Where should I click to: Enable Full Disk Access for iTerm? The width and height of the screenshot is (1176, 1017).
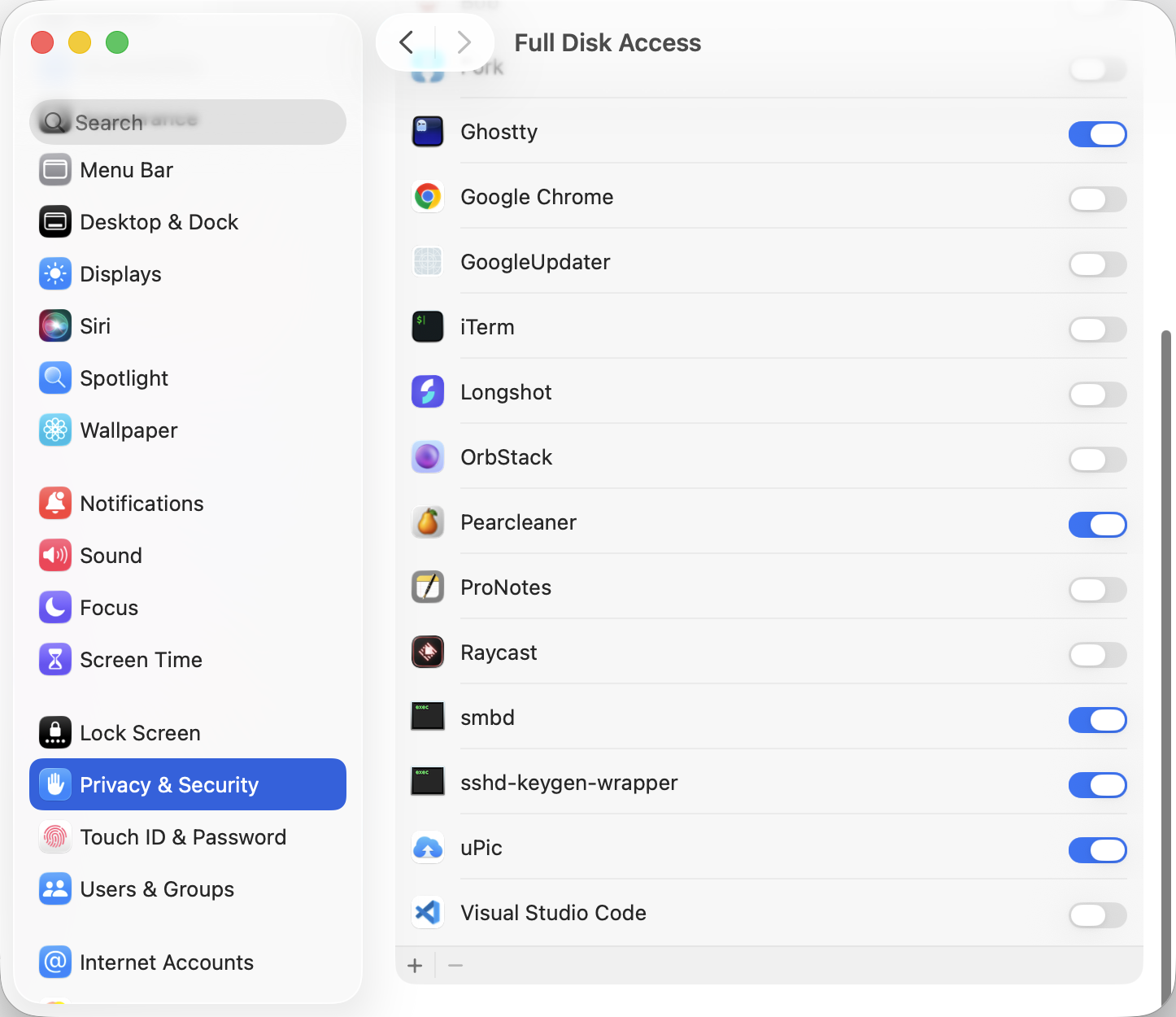[1097, 330]
